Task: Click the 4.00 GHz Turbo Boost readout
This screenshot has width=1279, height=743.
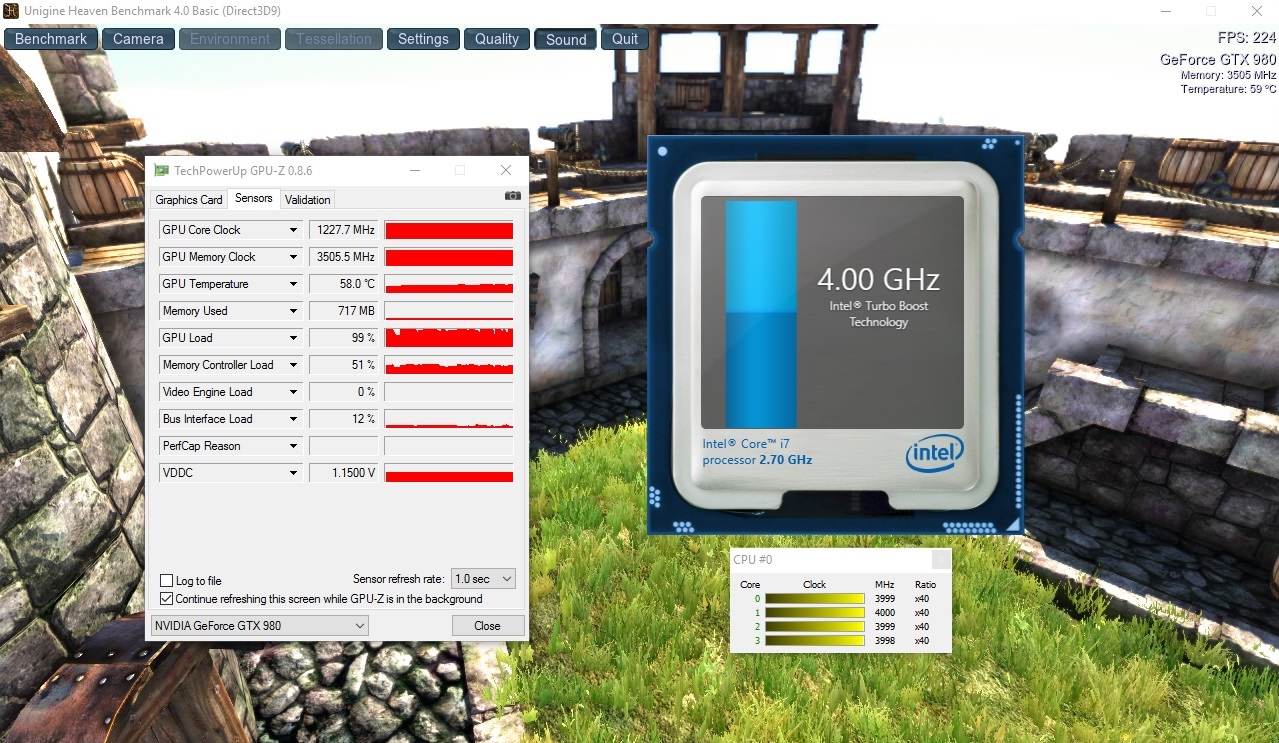Action: click(879, 279)
